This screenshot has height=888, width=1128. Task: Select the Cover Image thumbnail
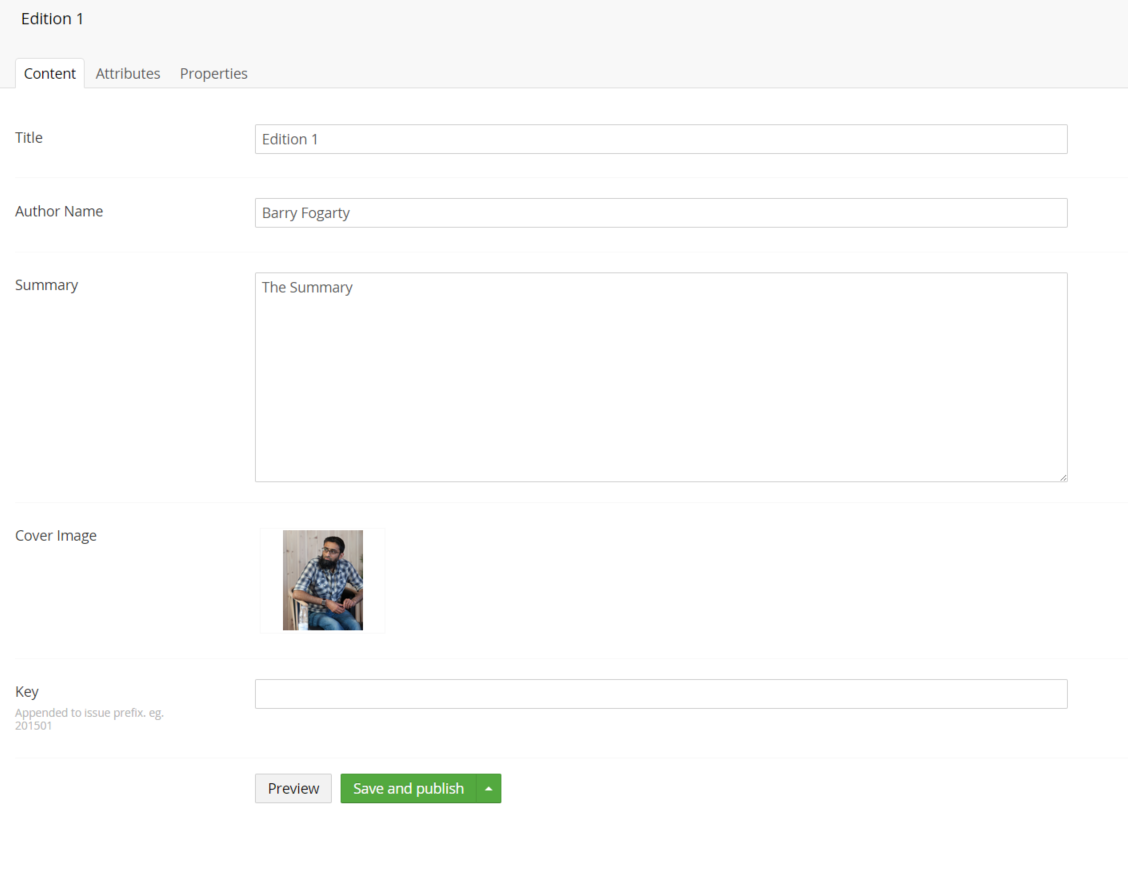point(322,580)
